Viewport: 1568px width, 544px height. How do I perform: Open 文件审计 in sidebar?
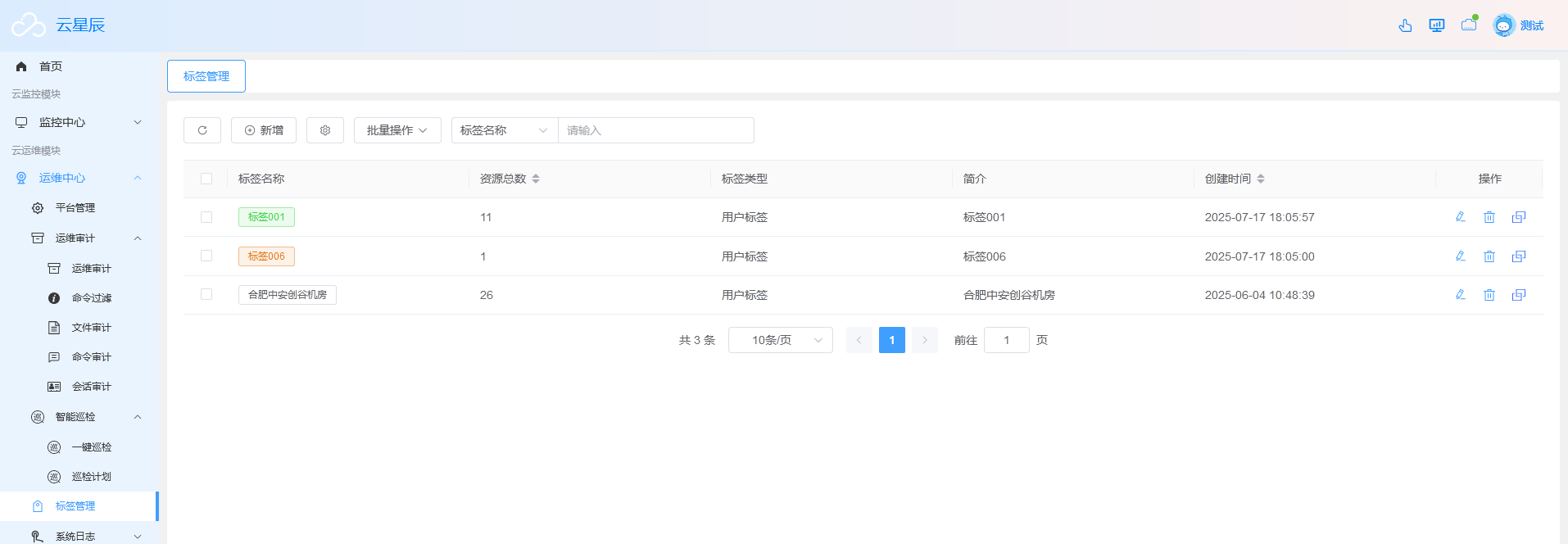[79, 328]
